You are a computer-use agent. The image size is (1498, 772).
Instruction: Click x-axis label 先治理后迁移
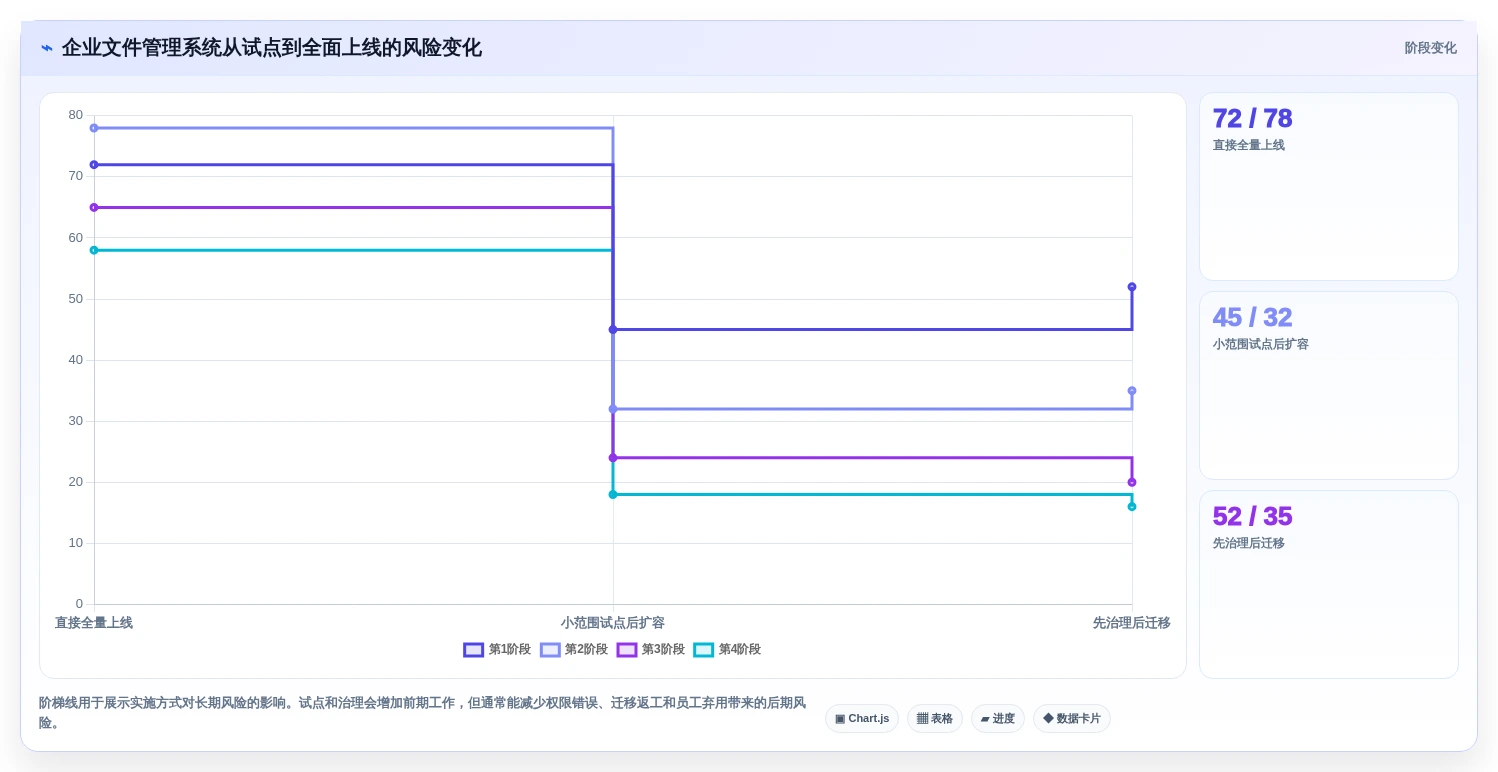(x=1132, y=623)
